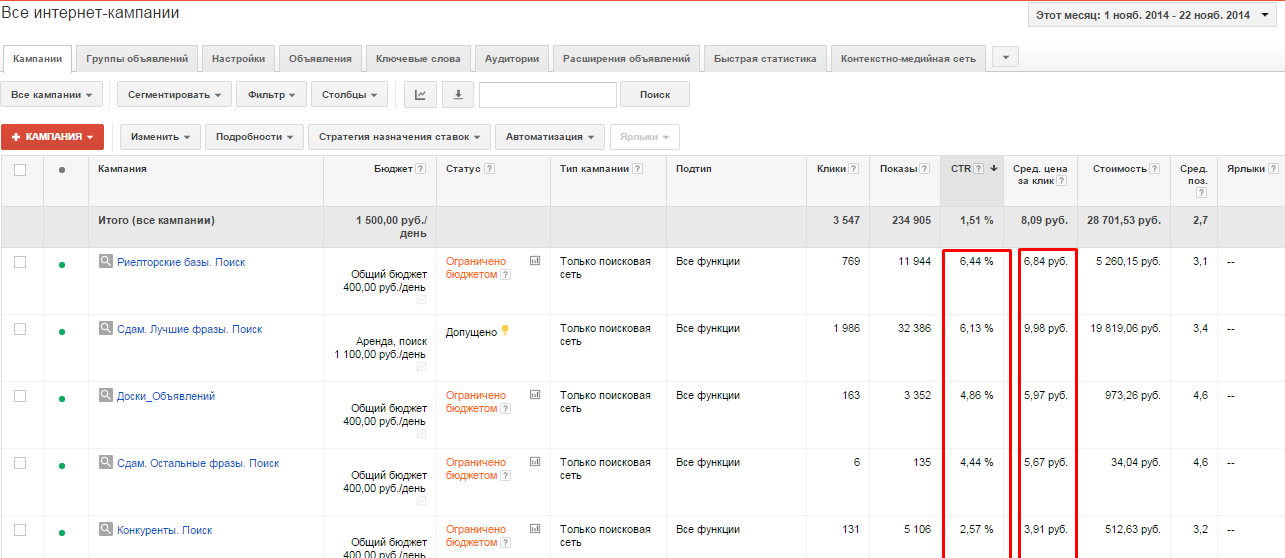Open status chart icon in Конкуренты. Поиск row

535,529
